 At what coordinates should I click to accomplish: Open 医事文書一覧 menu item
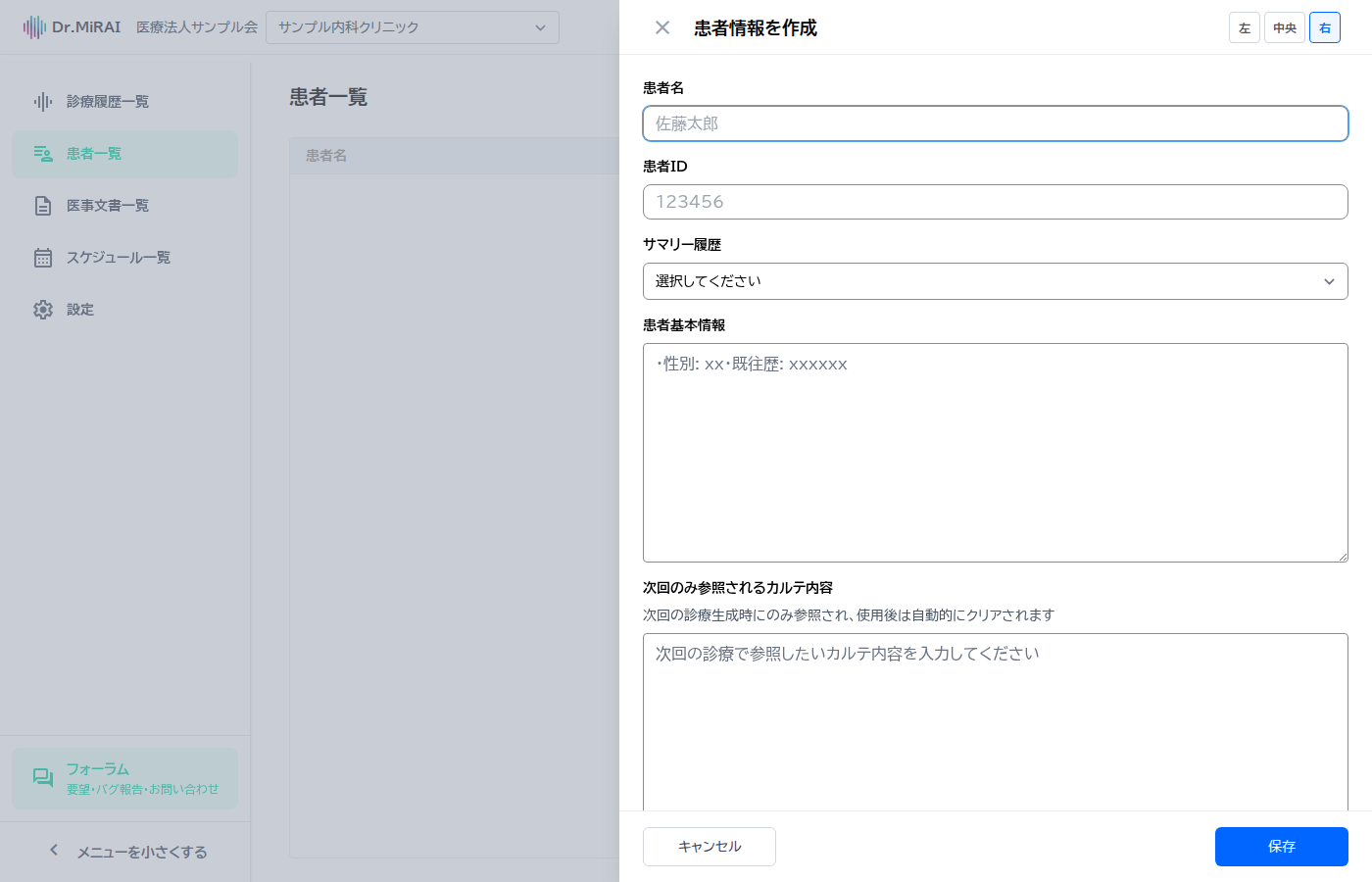point(125,206)
